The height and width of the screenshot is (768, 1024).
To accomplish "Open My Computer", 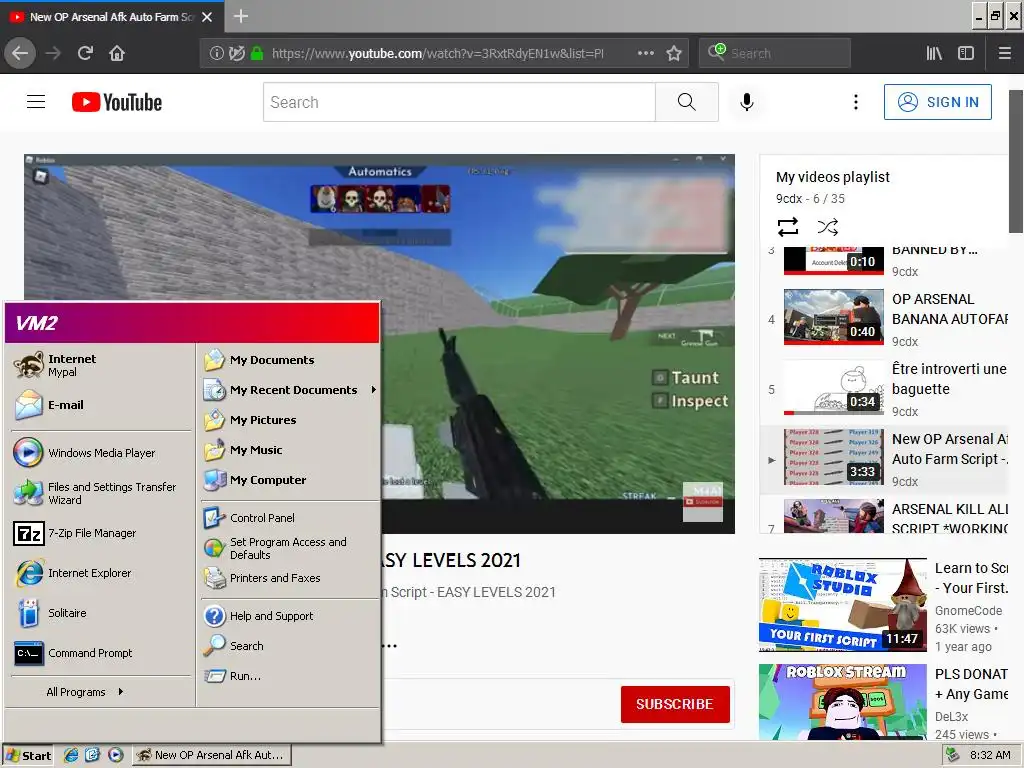I will pyautogui.click(x=289, y=480).
